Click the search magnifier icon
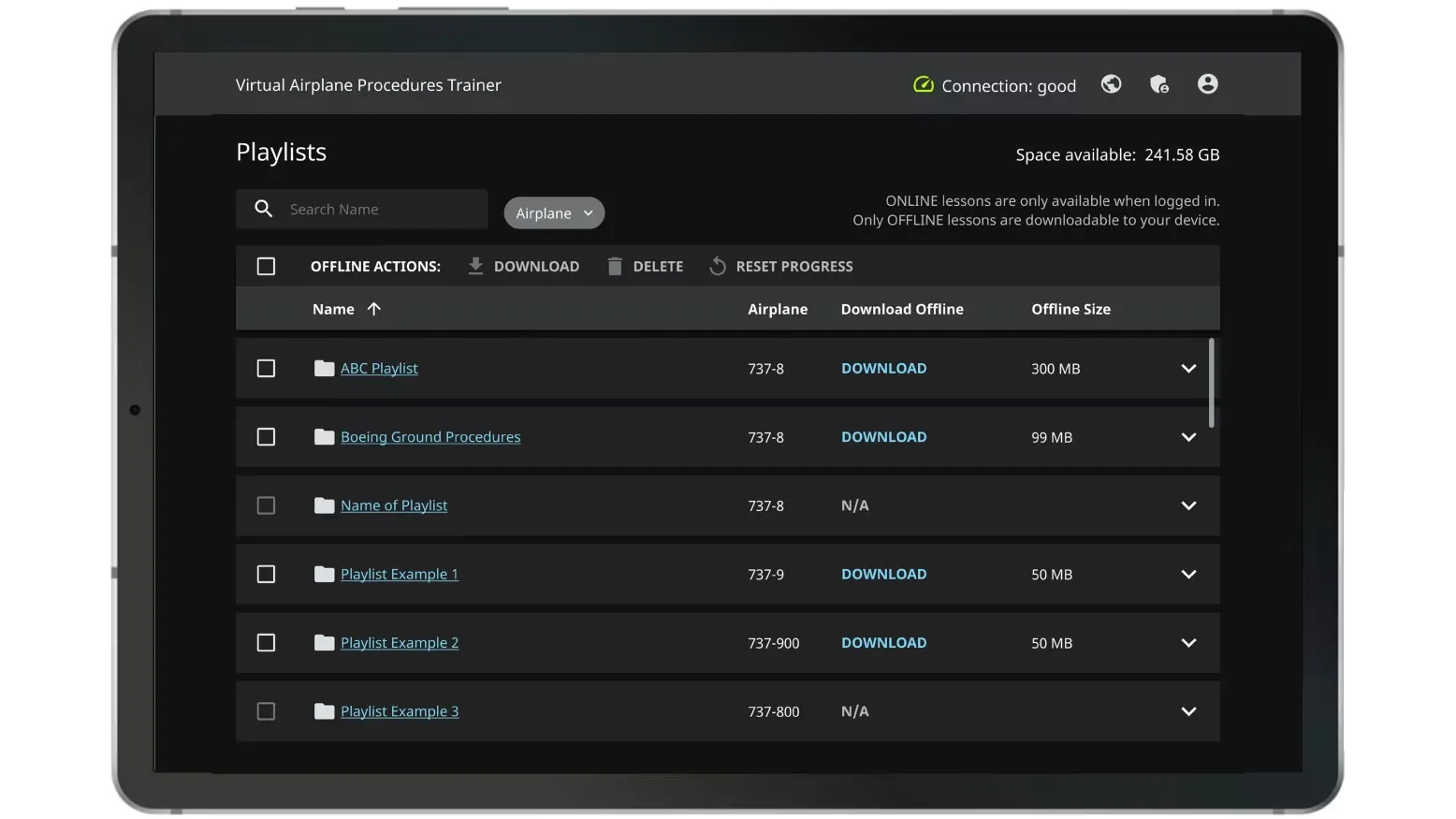 264,209
